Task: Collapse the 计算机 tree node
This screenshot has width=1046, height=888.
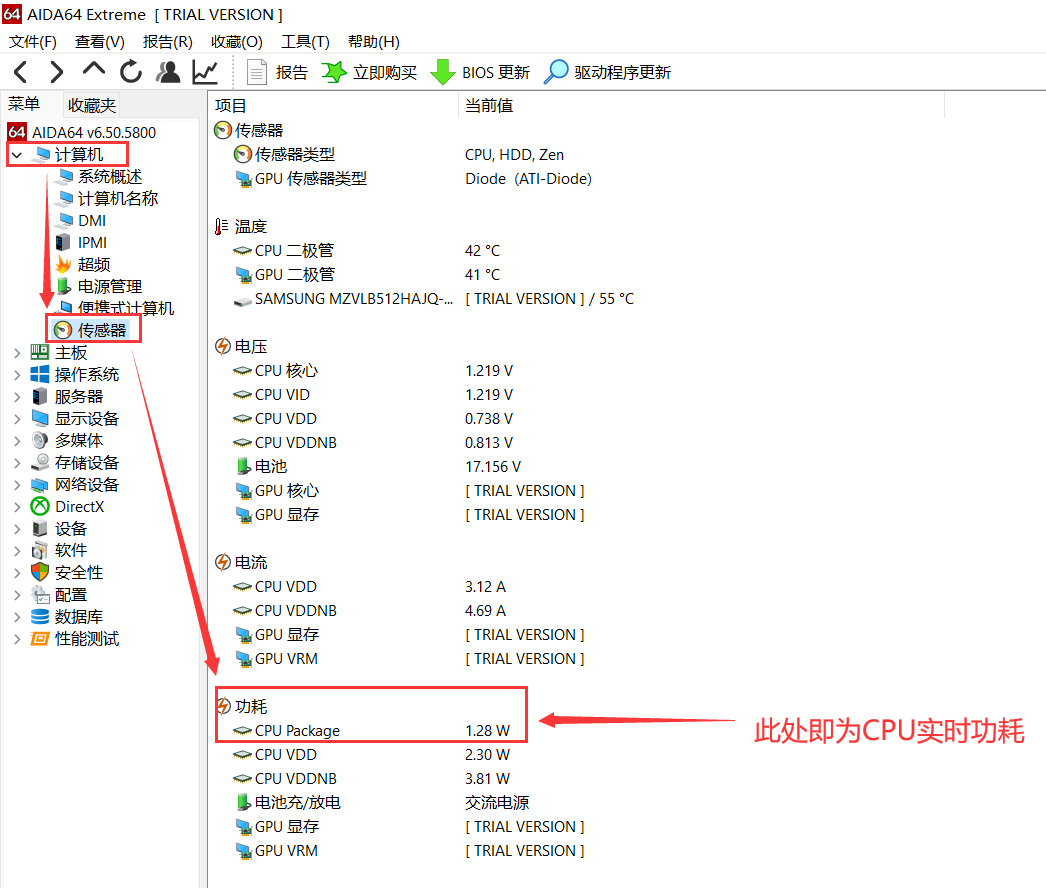Action: pos(16,154)
